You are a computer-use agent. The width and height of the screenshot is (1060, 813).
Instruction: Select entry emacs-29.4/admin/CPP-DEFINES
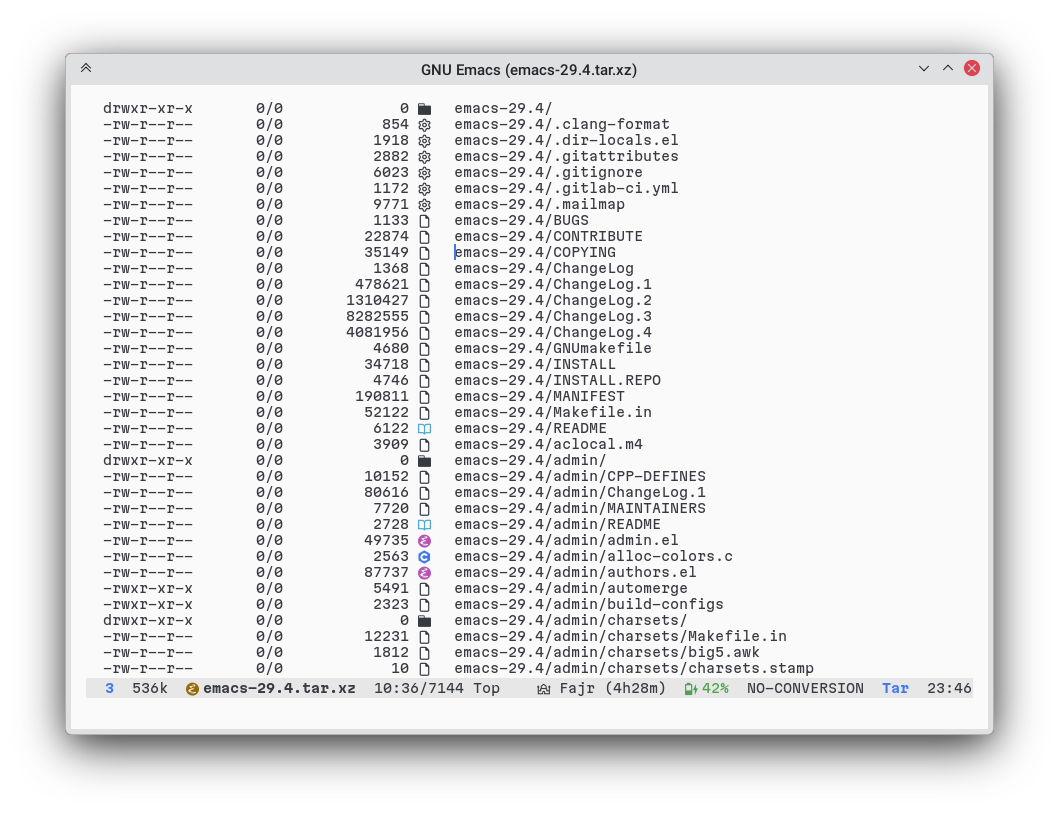click(579, 476)
